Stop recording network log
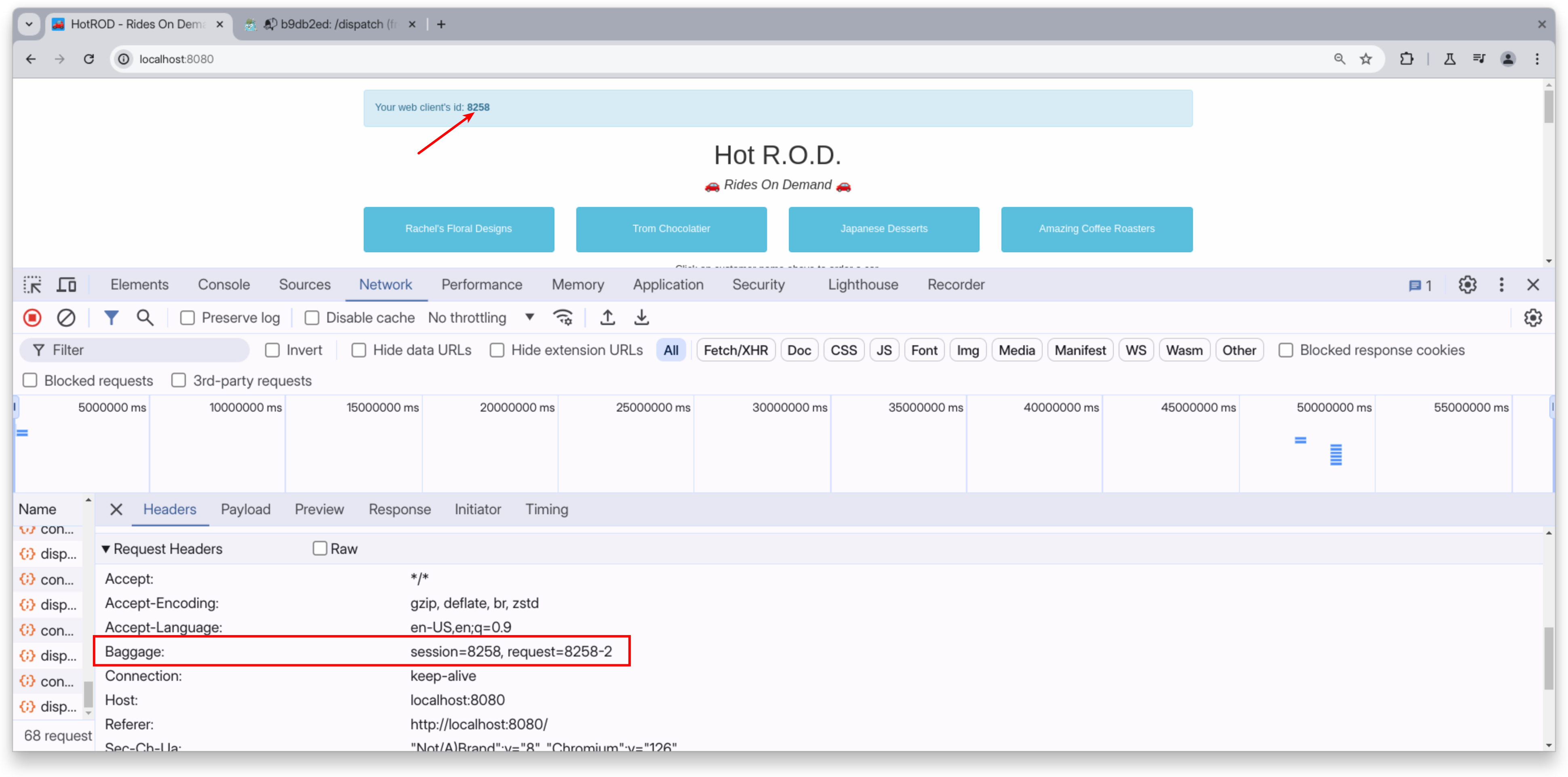This screenshot has width=1568, height=777. click(x=32, y=317)
